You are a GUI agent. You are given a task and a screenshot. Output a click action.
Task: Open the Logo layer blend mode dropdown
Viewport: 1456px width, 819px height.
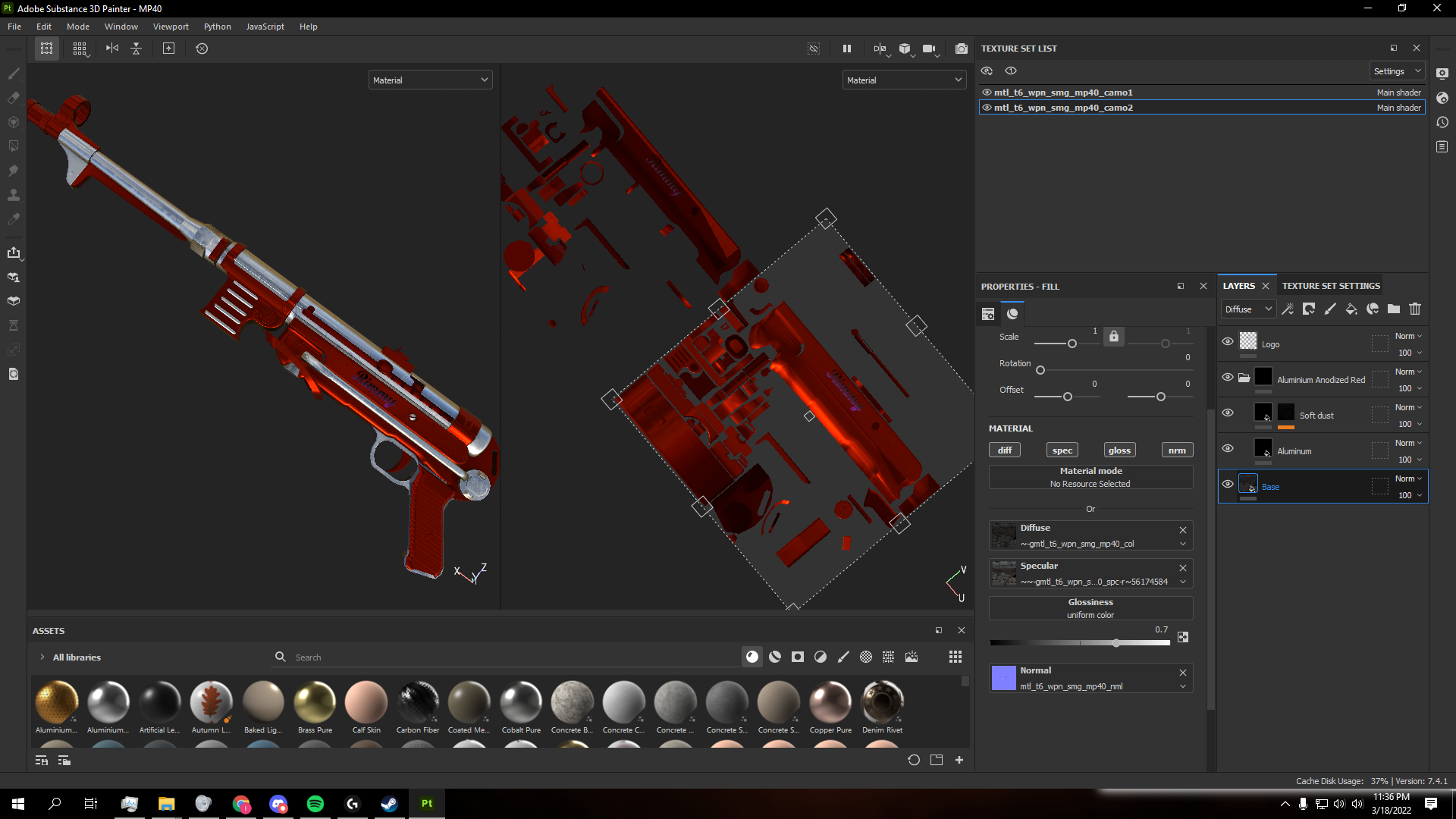point(1408,336)
